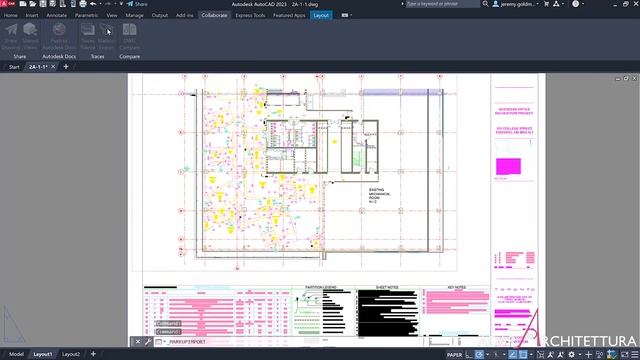Screen dimensions: 640x360
Task: Open the Output ribbon tab
Action: coord(160,15)
